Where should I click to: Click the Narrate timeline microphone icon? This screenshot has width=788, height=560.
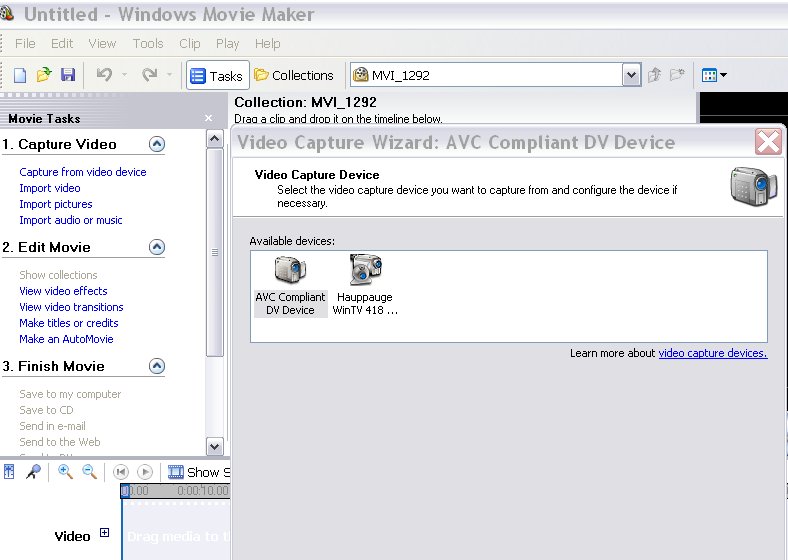point(34,472)
